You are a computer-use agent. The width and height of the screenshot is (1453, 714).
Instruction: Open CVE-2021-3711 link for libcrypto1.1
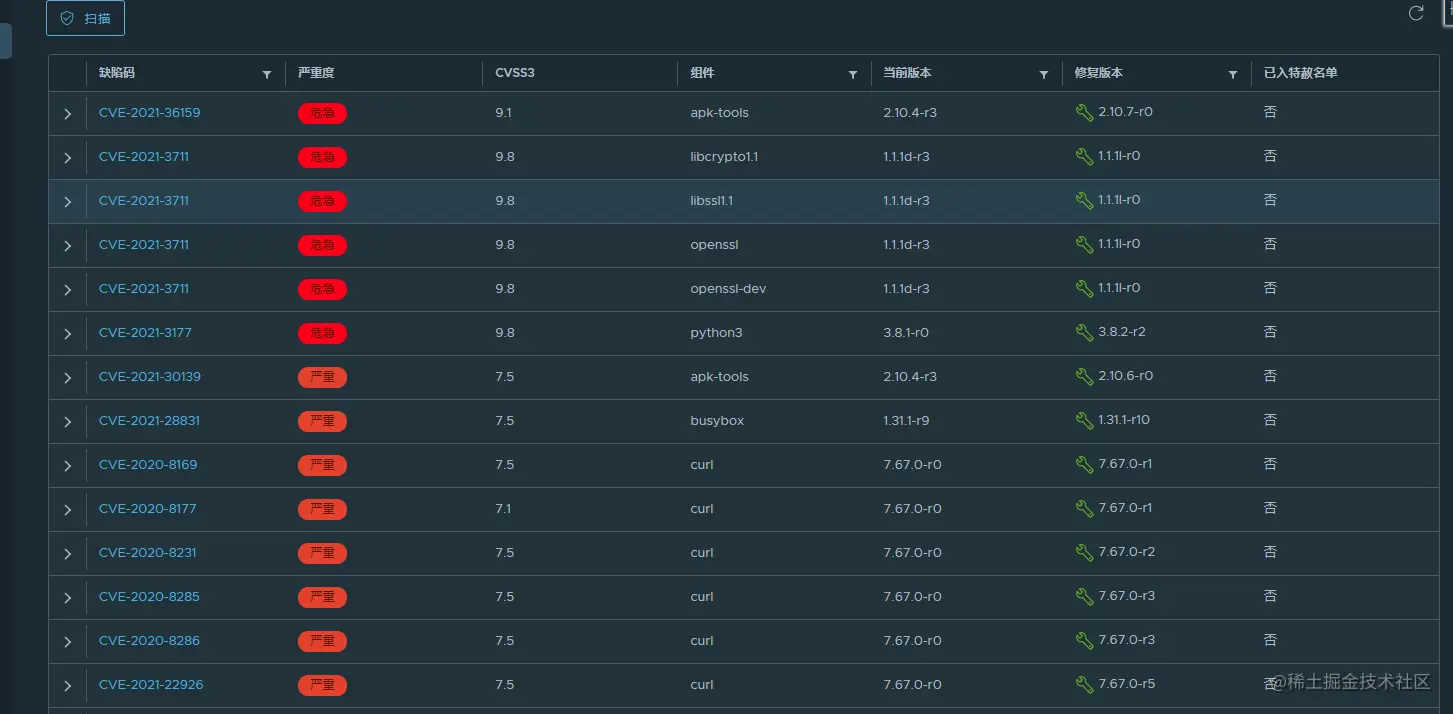[144, 157]
